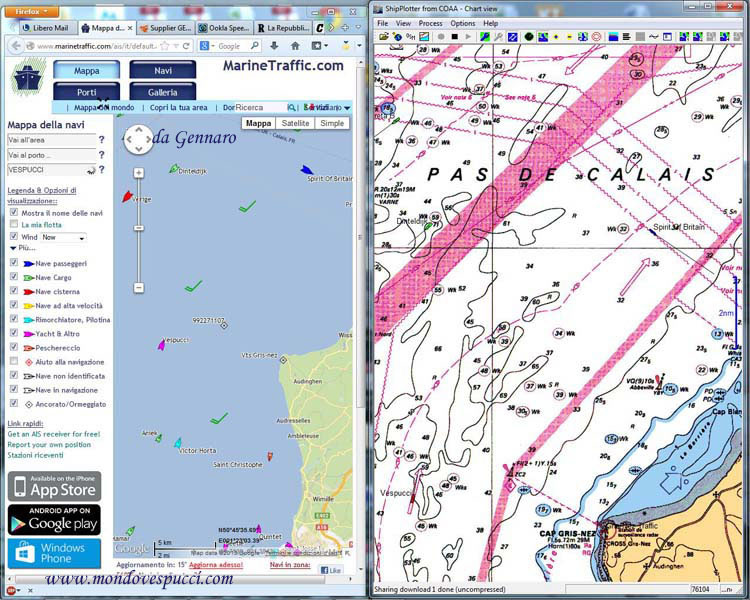
Task: Click the reload page icon in Firefox
Action: (186, 46)
